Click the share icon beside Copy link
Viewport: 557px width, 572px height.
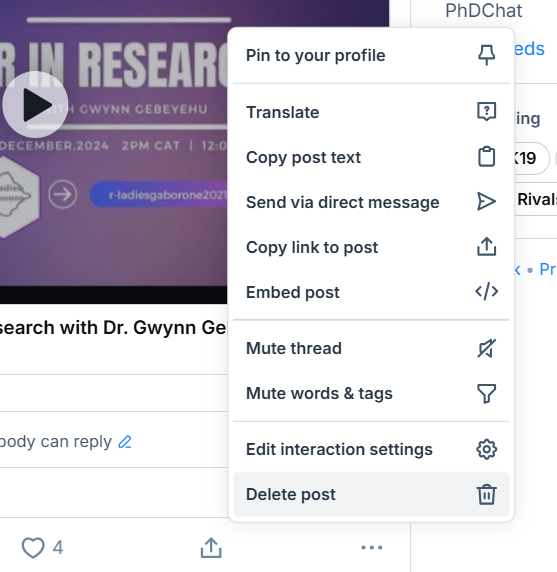487,247
